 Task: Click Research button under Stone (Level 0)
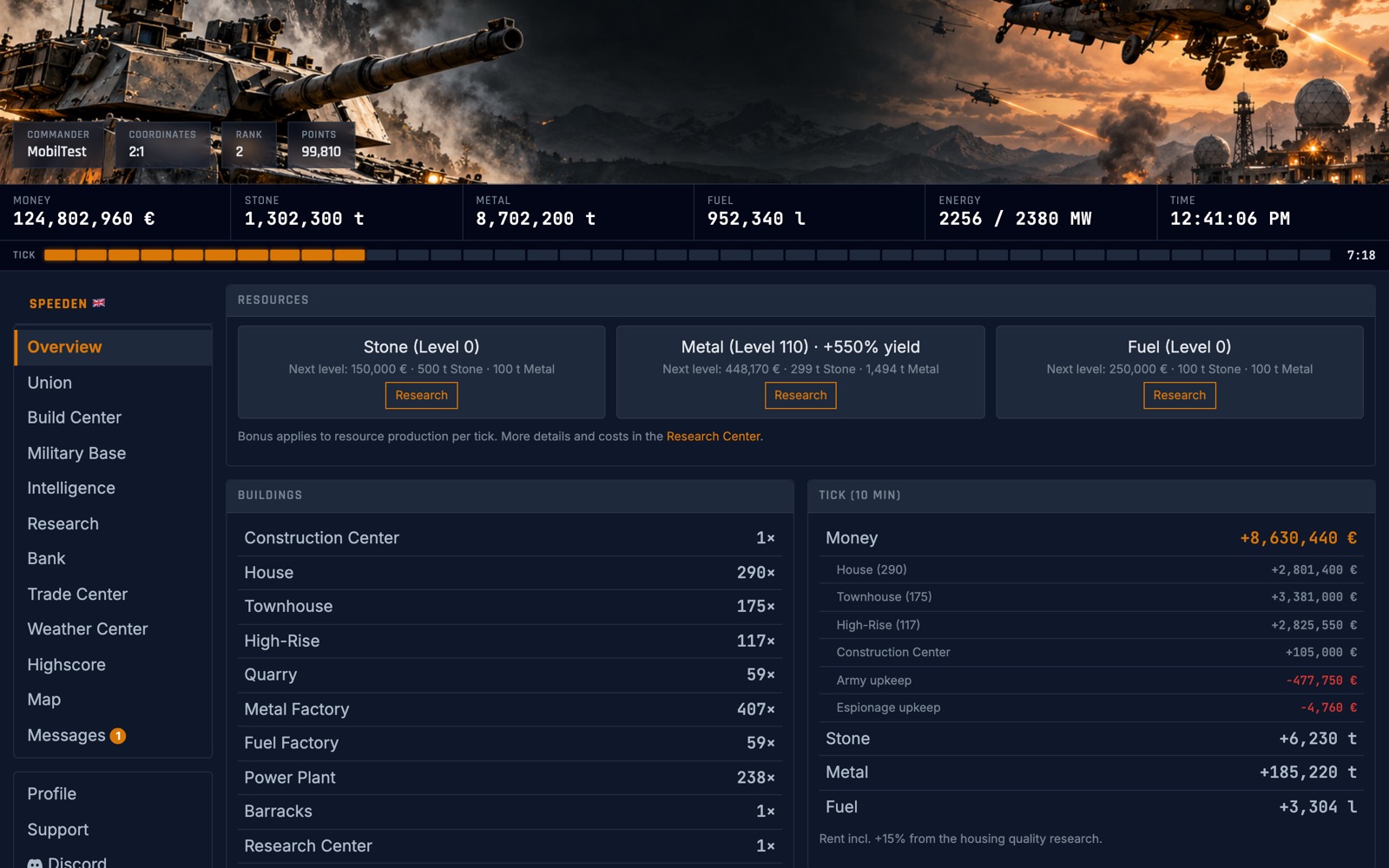coord(421,395)
